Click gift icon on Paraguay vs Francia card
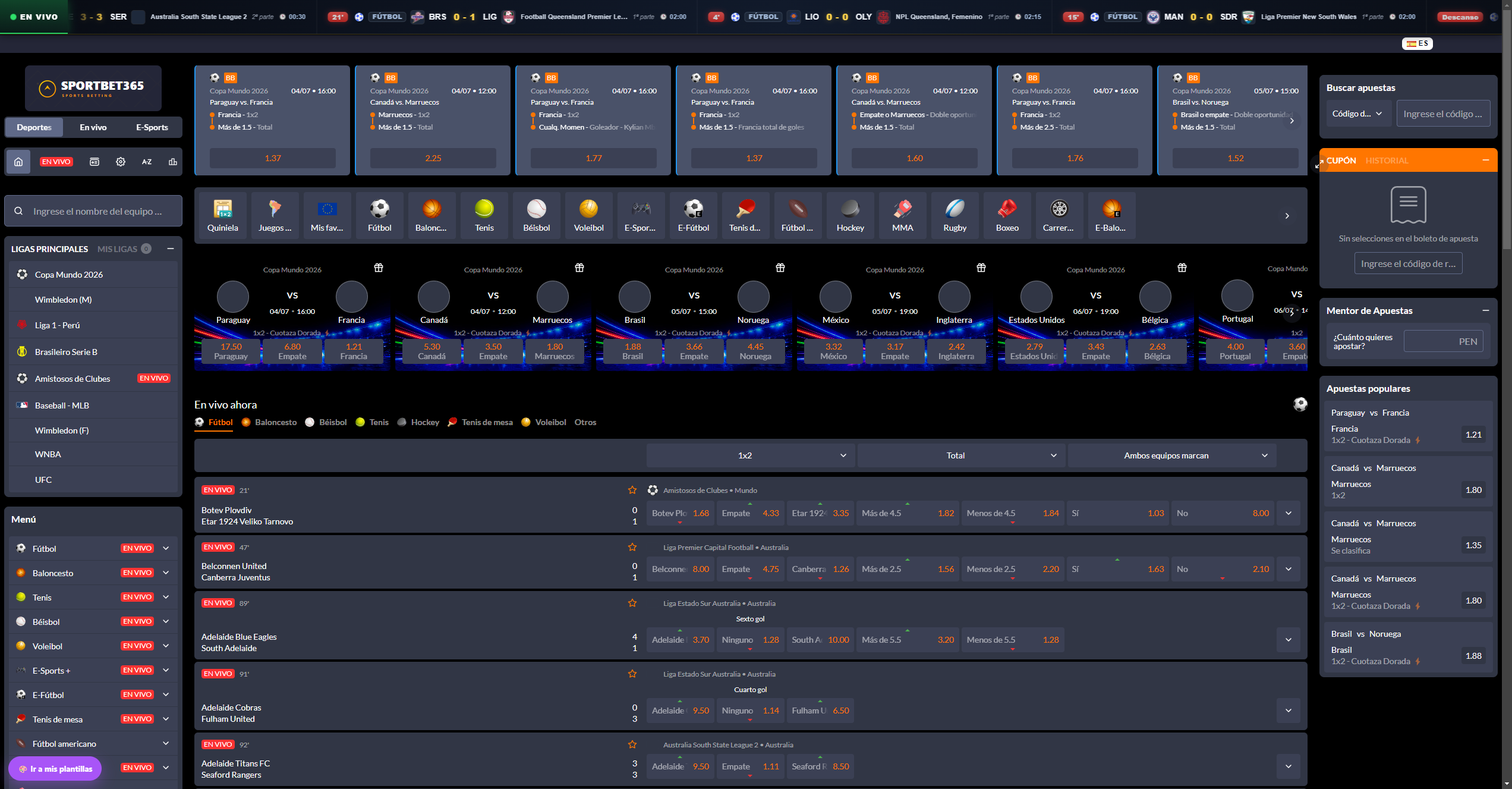The width and height of the screenshot is (1512, 789). pyautogui.click(x=379, y=268)
